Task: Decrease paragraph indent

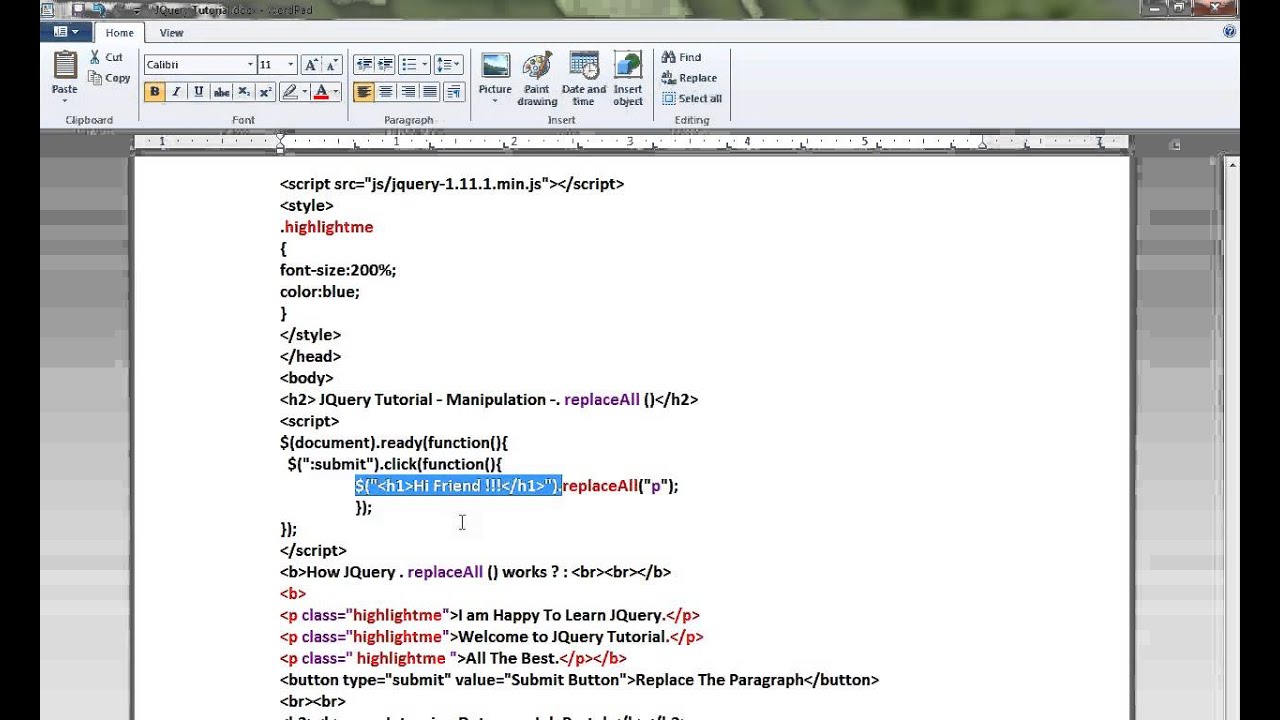Action: pyautogui.click(x=363, y=65)
